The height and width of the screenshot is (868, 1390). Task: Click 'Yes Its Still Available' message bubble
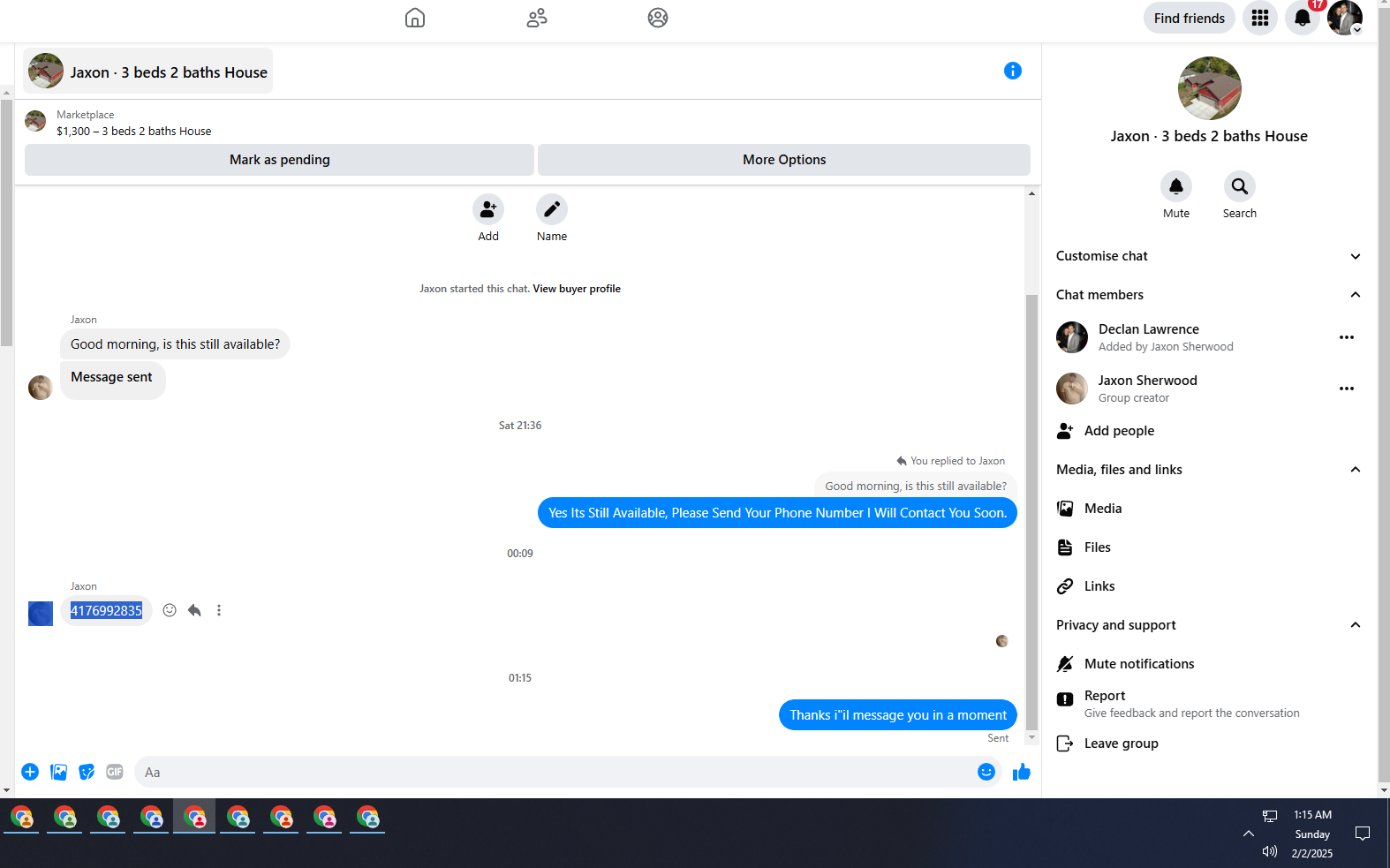pos(777,513)
